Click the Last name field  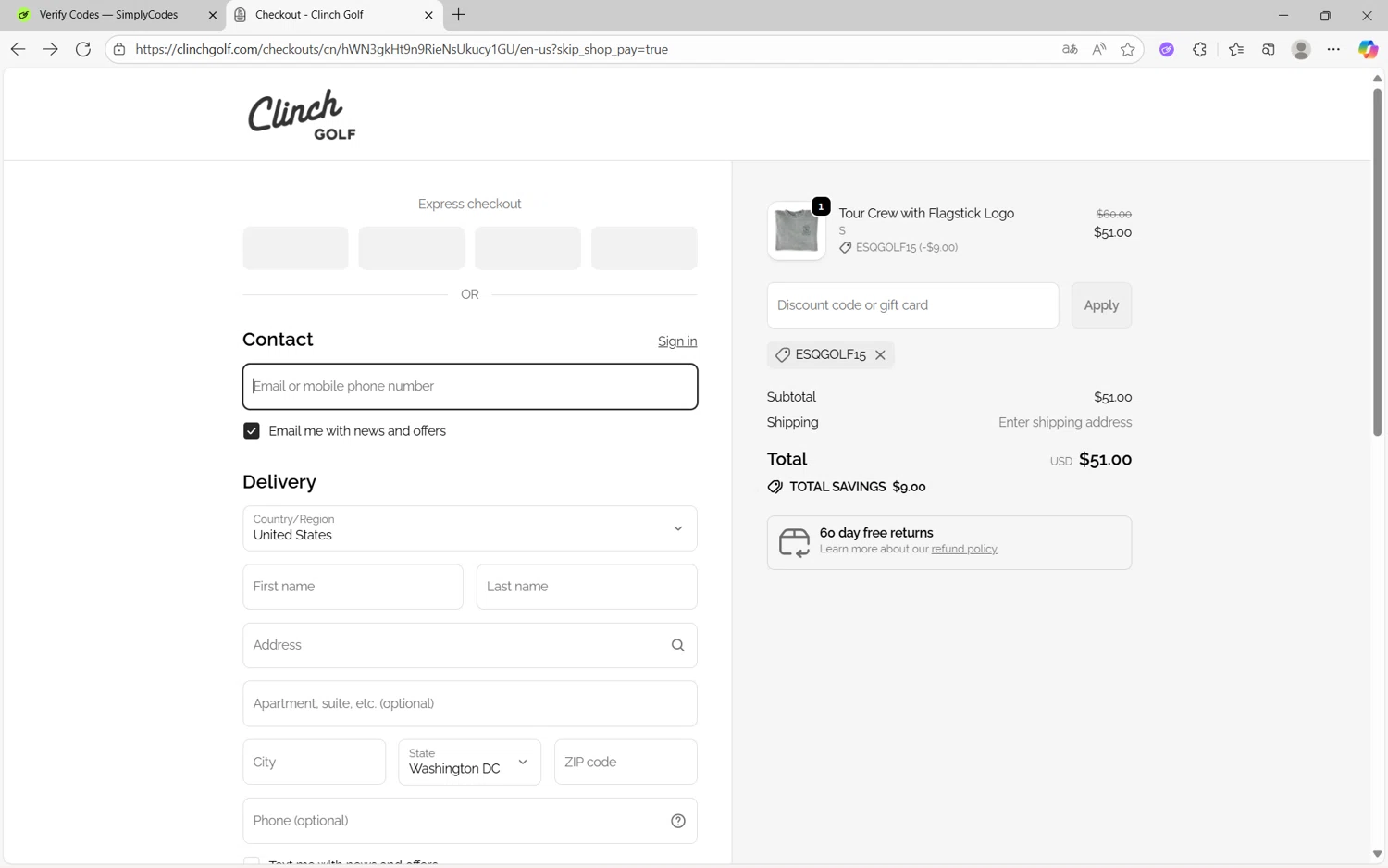tap(587, 587)
